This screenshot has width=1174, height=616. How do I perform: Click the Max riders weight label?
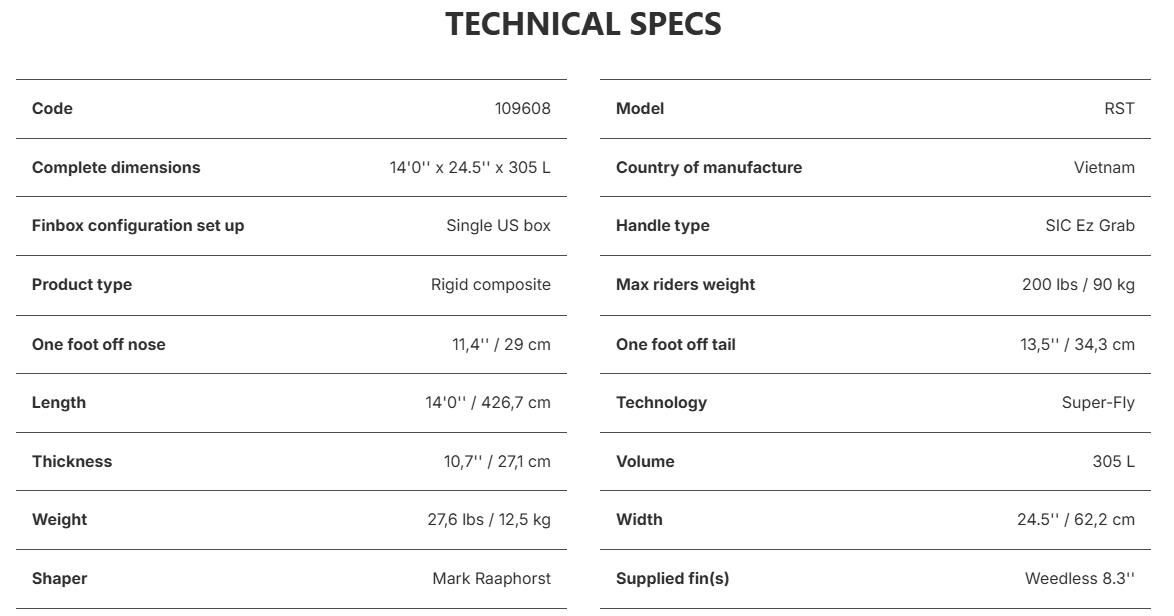(686, 284)
